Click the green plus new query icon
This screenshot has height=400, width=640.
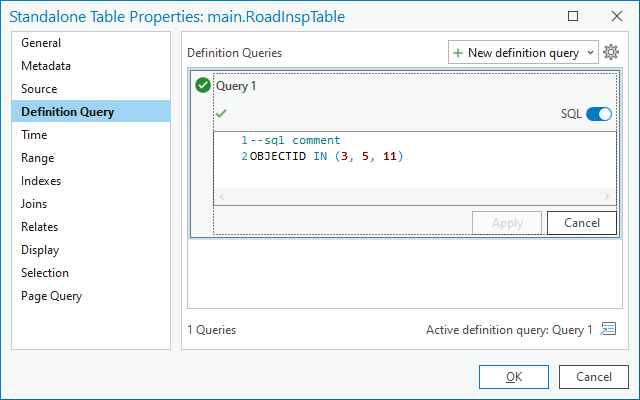click(459, 53)
